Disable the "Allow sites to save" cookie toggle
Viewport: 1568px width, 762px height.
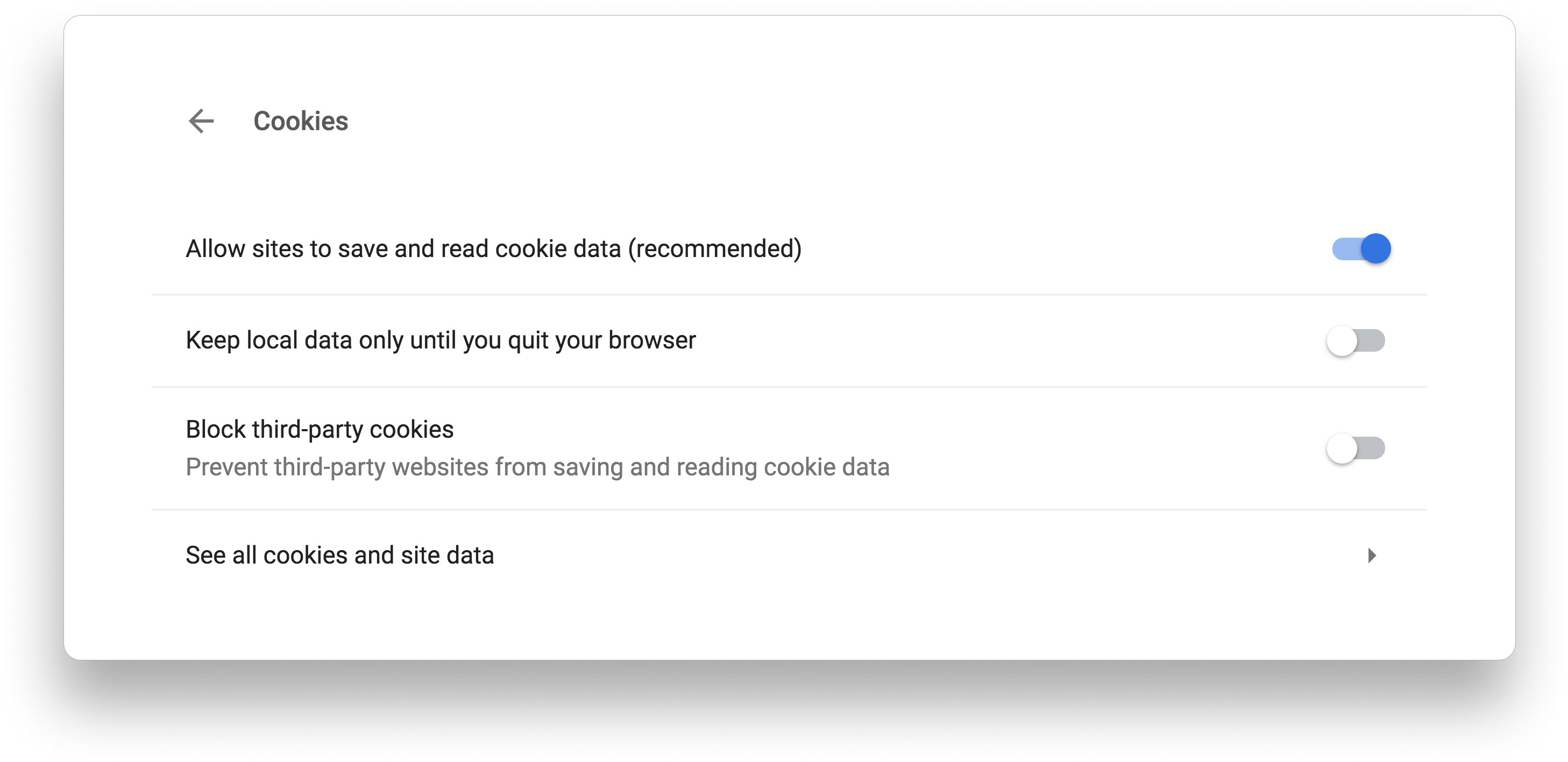pyautogui.click(x=1361, y=249)
